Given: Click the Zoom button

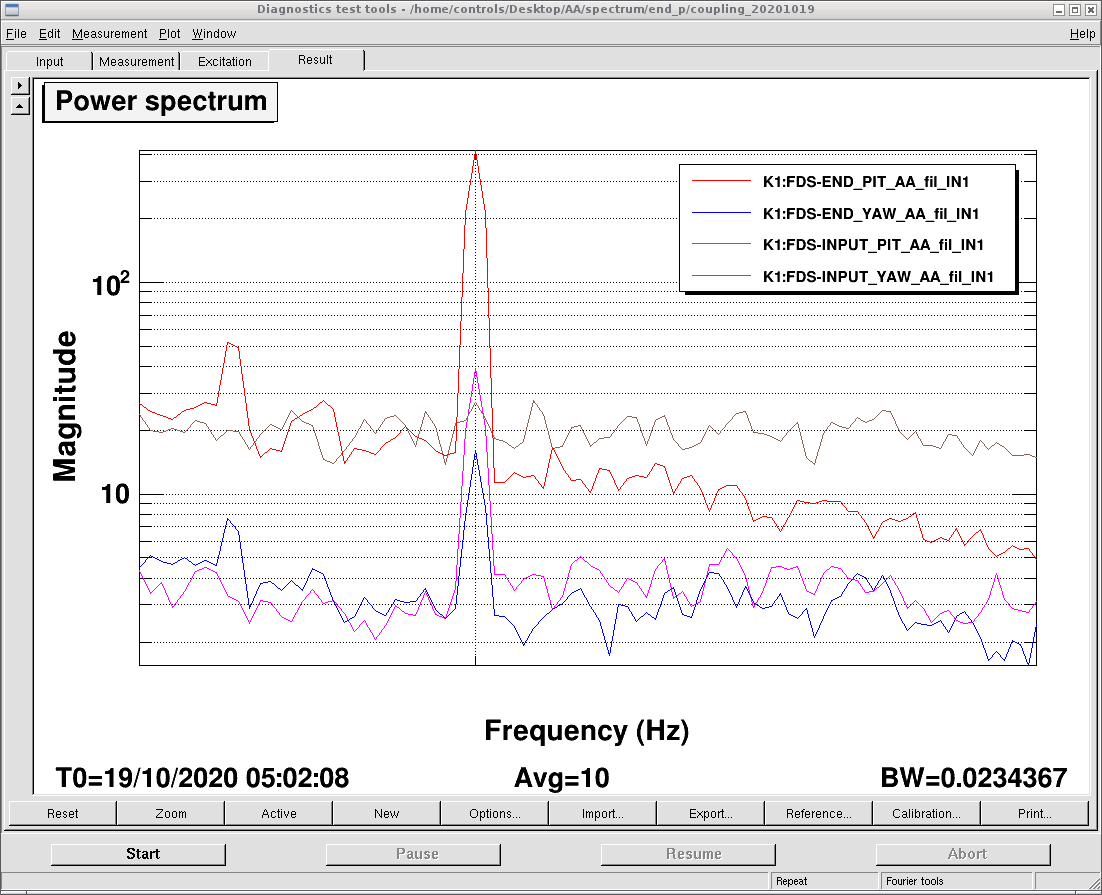Looking at the screenshot, I should [x=171, y=813].
